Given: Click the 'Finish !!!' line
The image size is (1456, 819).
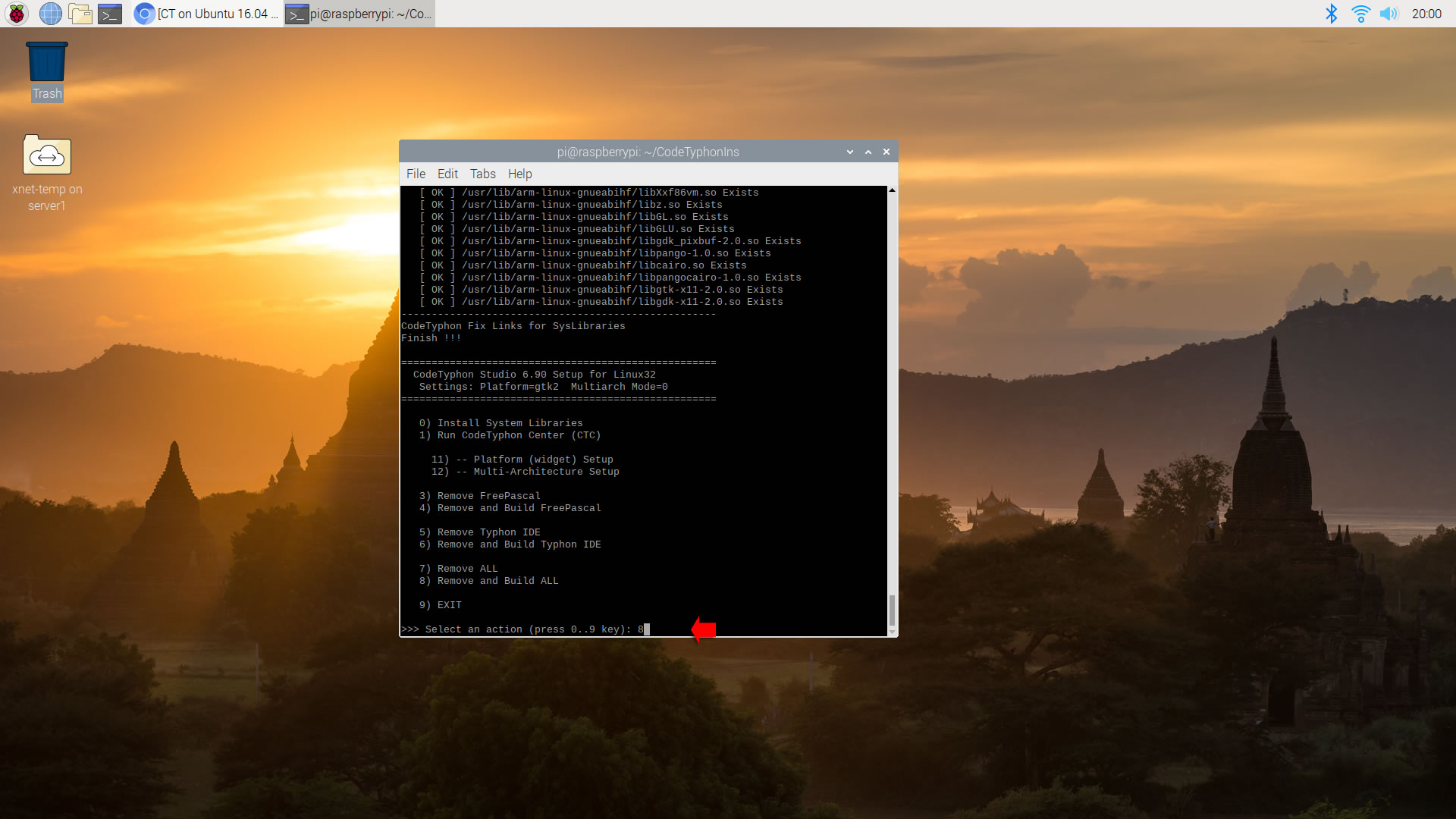Looking at the screenshot, I should coord(431,338).
